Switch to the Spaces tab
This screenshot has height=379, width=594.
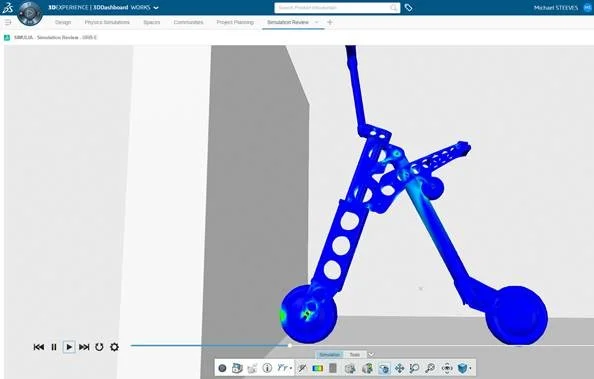pyautogui.click(x=152, y=22)
